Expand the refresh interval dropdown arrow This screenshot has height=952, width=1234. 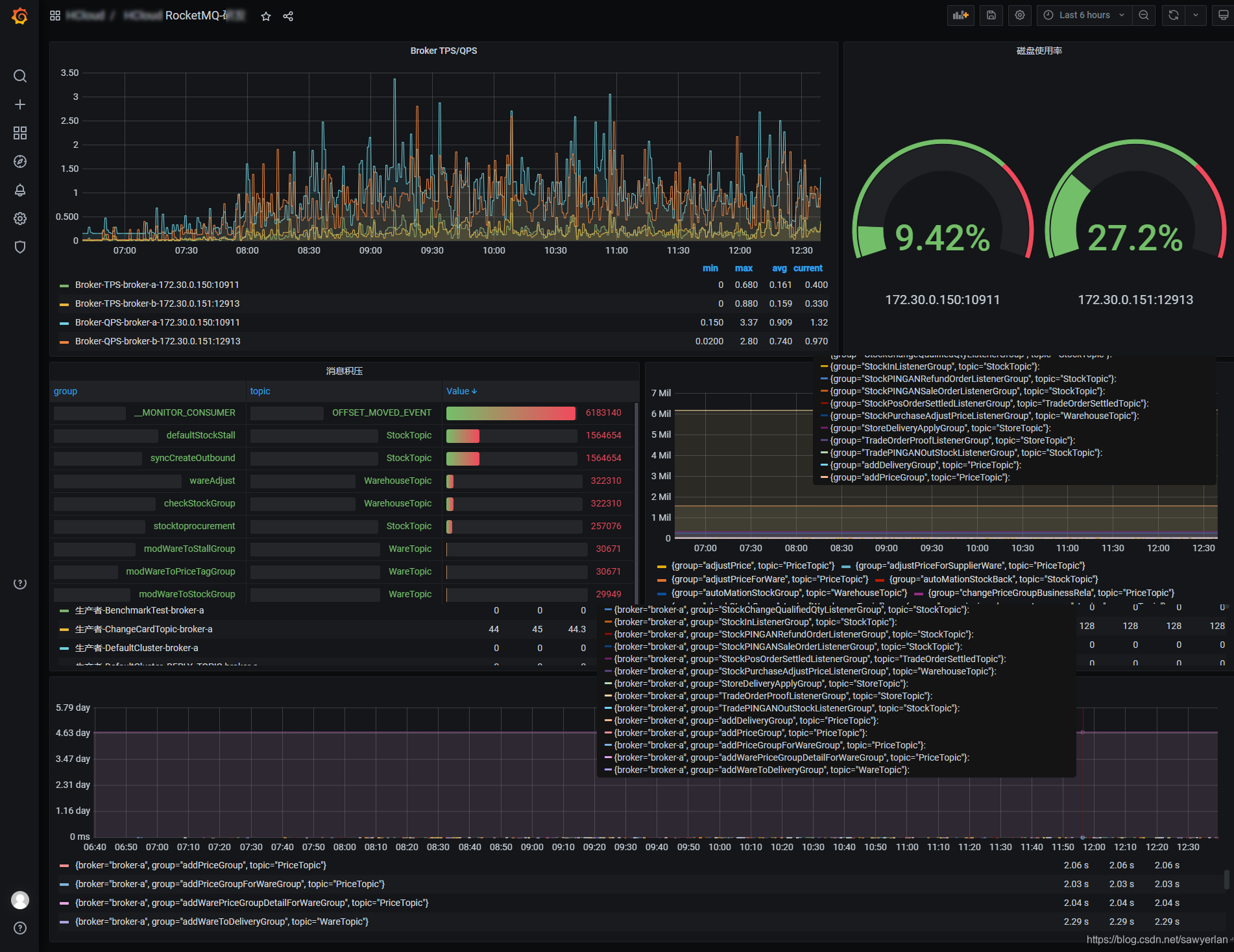point(1196,15)
